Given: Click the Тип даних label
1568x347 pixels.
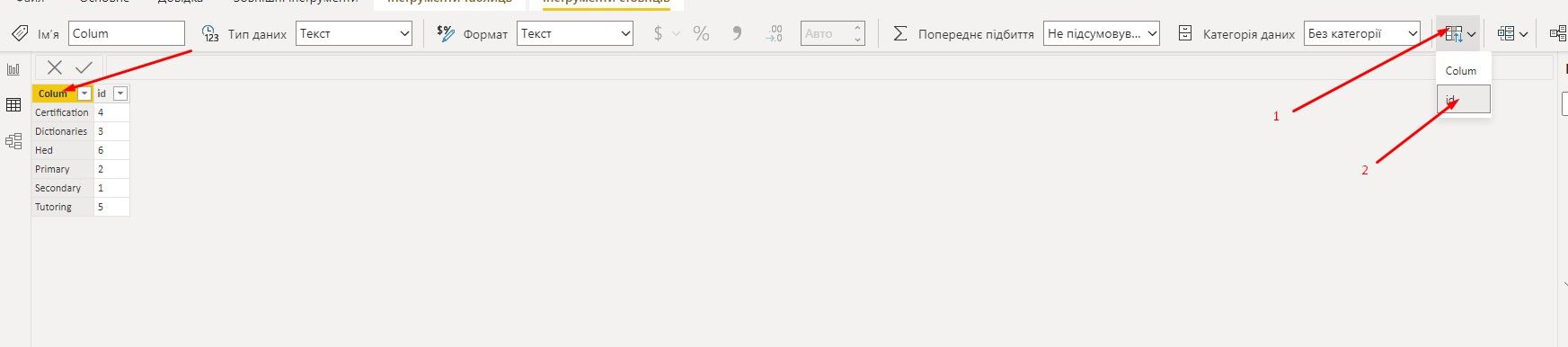Looking at the screenshot, I should click(x=257, y=34).
